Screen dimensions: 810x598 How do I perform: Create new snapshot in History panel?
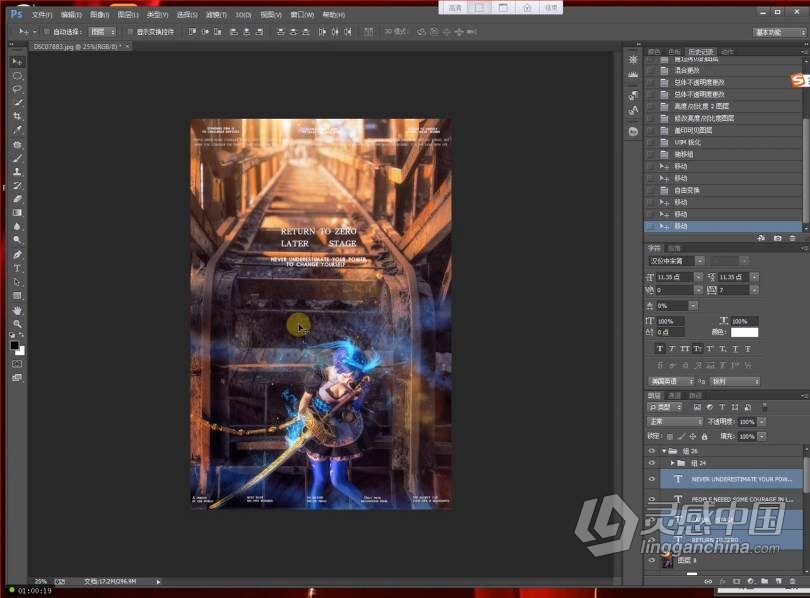pyautogui.click(x=777, y=238)
